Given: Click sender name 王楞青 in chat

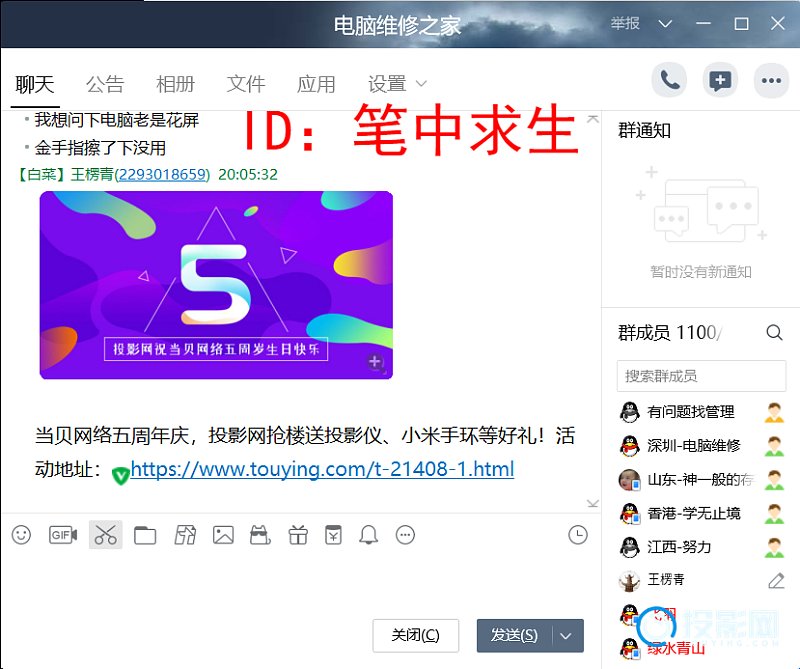Looking at the screenshot, I should click(x=92, y=175).
